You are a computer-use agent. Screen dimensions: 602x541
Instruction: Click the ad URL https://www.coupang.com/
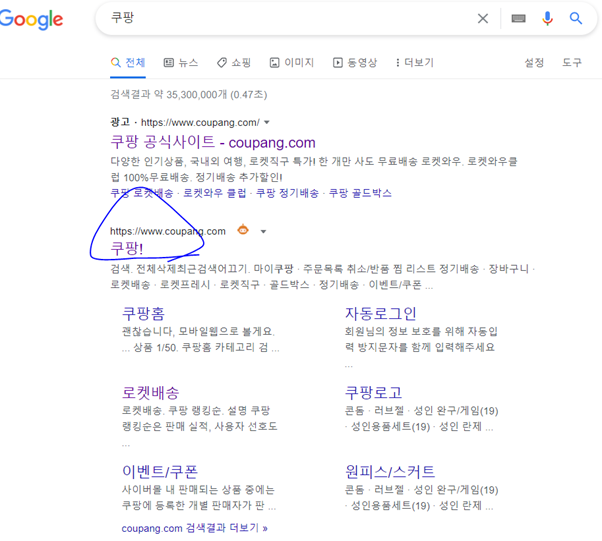click(200, 122)
